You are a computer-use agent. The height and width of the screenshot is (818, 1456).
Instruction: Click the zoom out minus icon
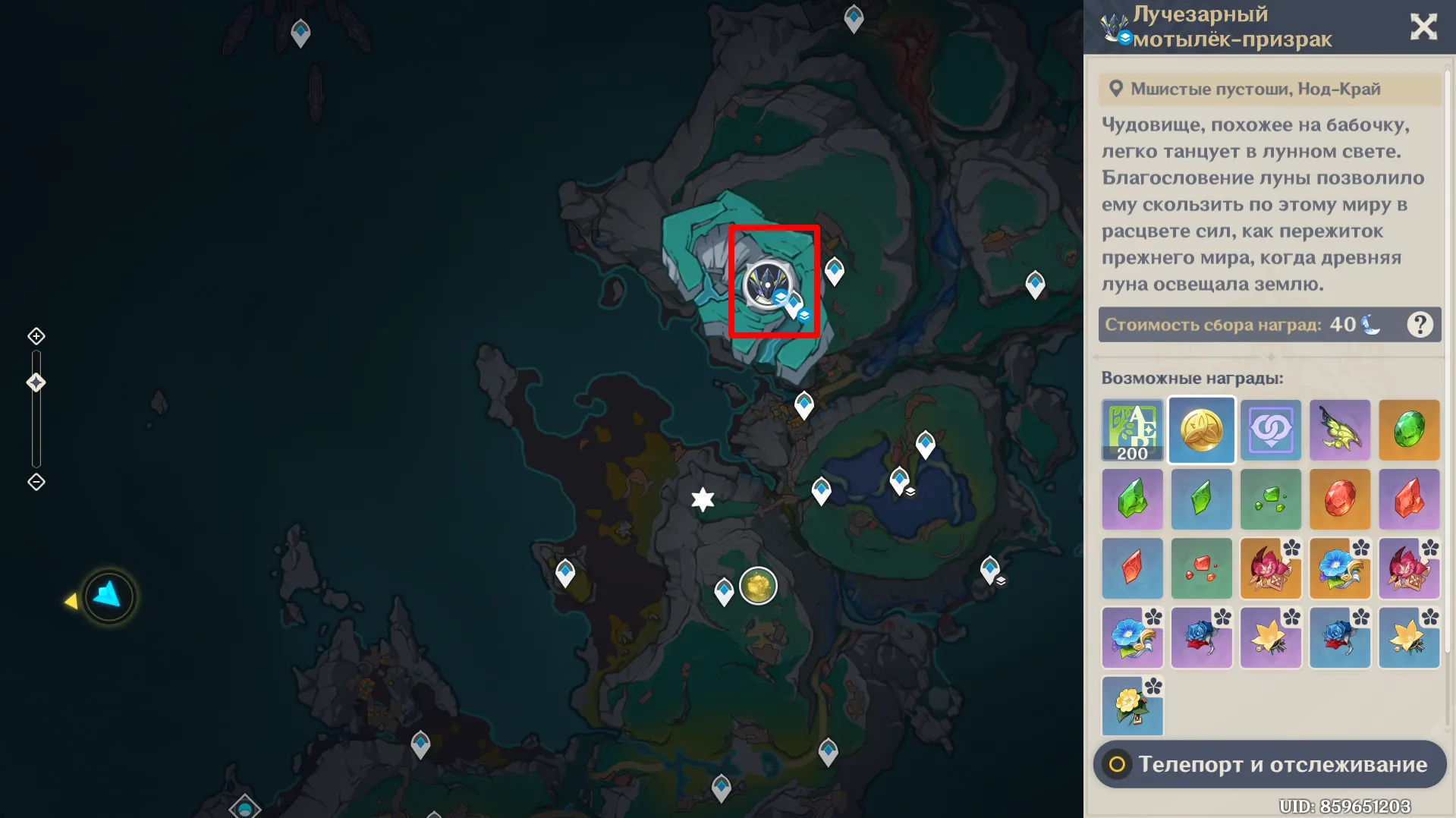[x=36, y=482]
